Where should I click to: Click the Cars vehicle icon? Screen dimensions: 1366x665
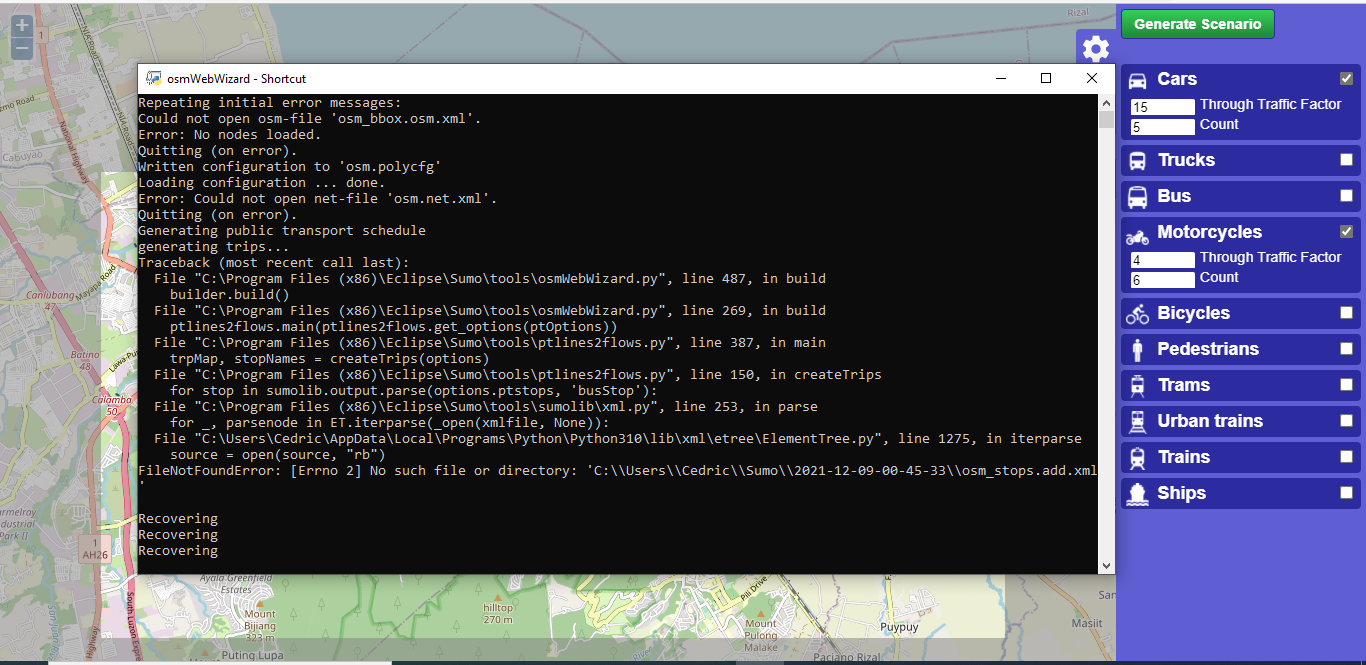click(x=1137, y=80)
